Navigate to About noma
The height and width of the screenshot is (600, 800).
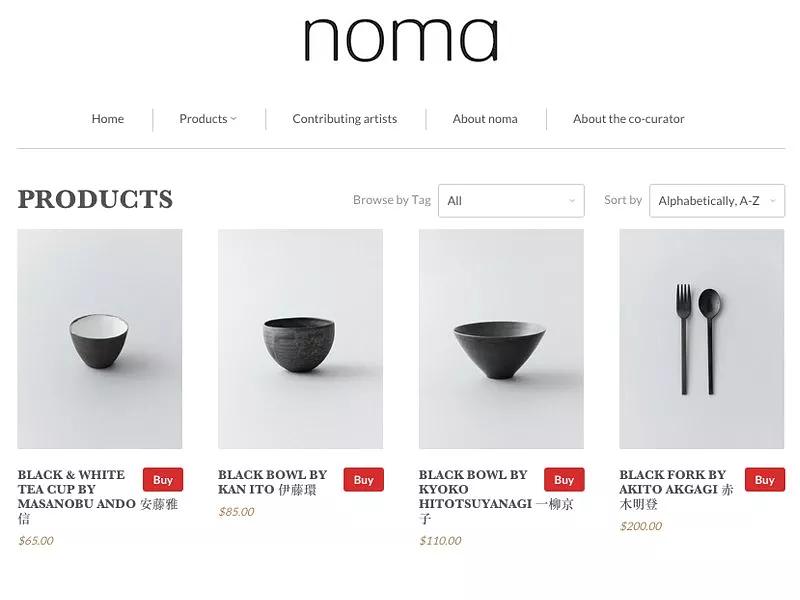coord(485,119)
